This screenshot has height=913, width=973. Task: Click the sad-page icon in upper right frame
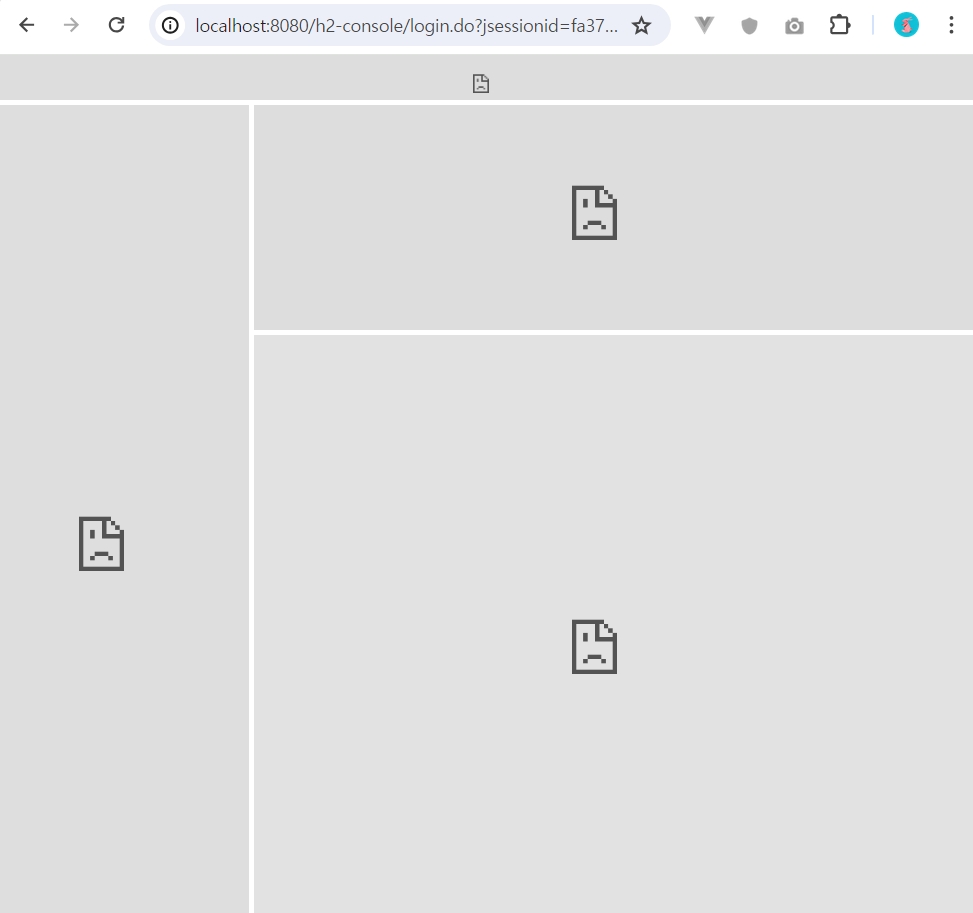point(594,213)
